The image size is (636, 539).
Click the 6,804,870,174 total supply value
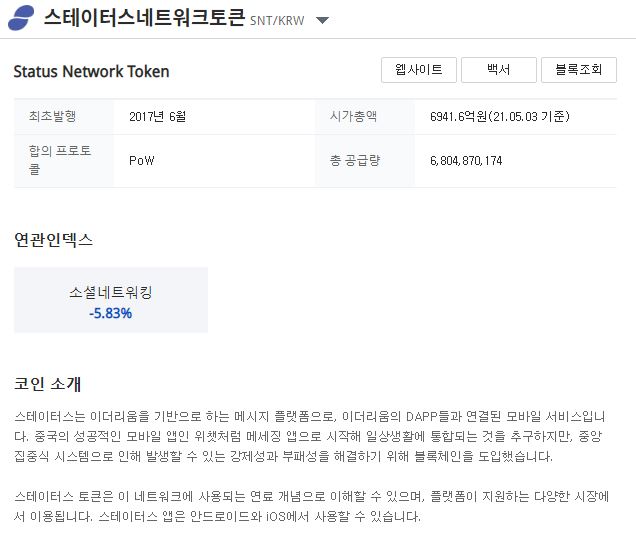(x=466, y=161)
